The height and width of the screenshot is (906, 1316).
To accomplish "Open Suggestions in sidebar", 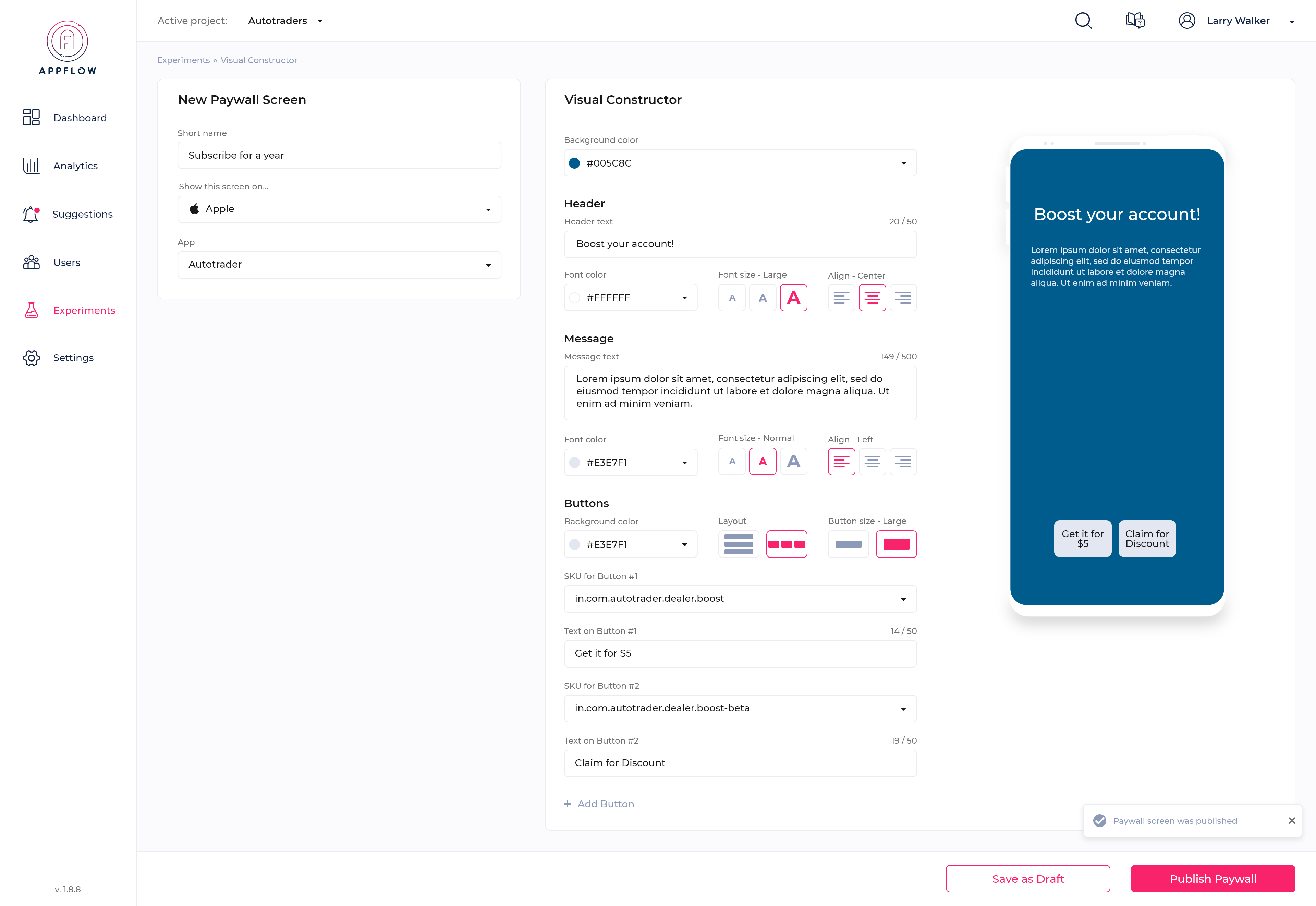I will tap(82, 214).
